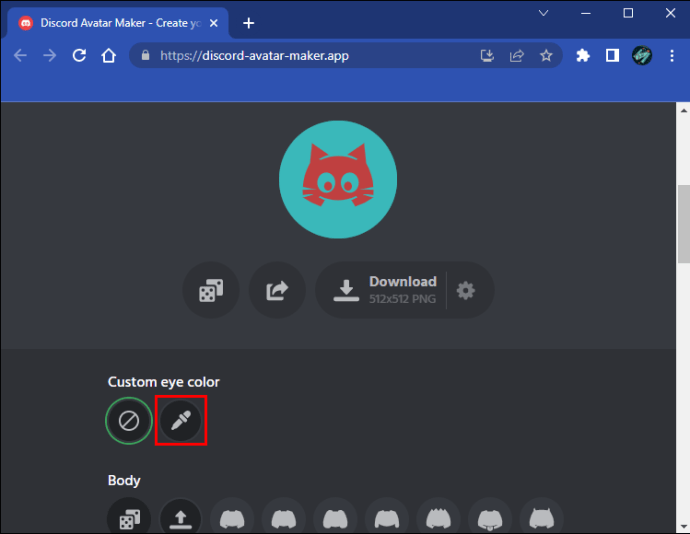The width and height of the screenshot is (690, 534).
Task: Open the Chrome three-dot menu
Action: (672, 55)
